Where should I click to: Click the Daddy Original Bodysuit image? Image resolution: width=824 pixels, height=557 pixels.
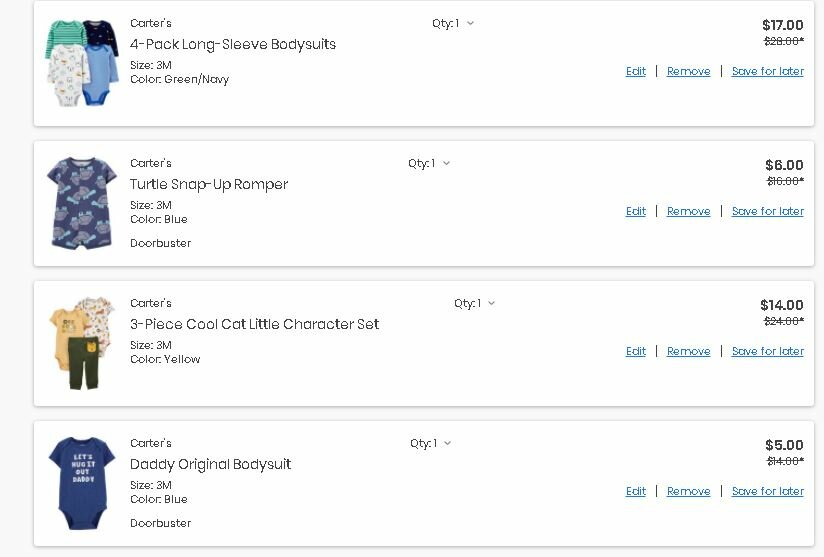82,483
